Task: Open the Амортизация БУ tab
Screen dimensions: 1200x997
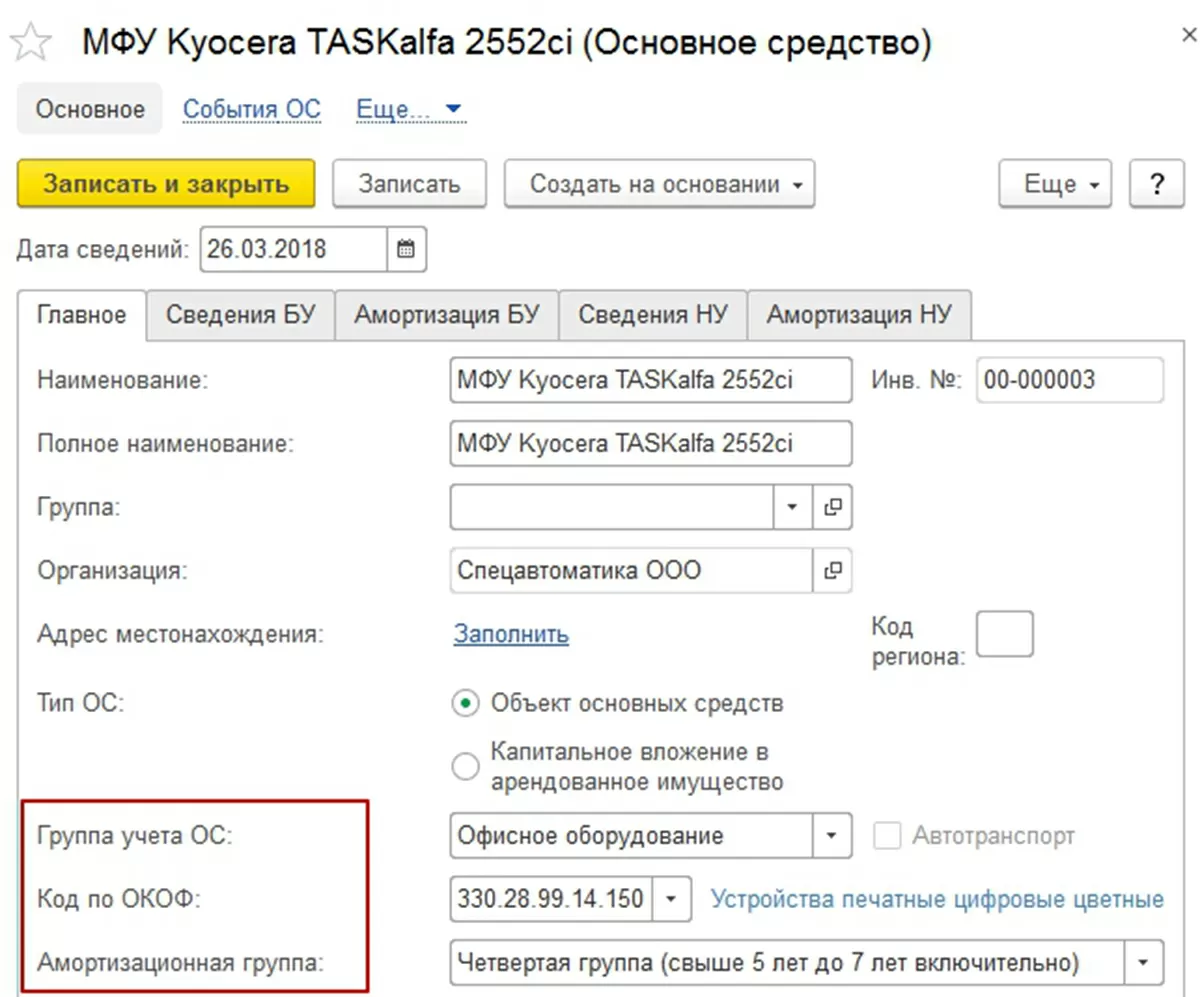Action: (447, 315)
